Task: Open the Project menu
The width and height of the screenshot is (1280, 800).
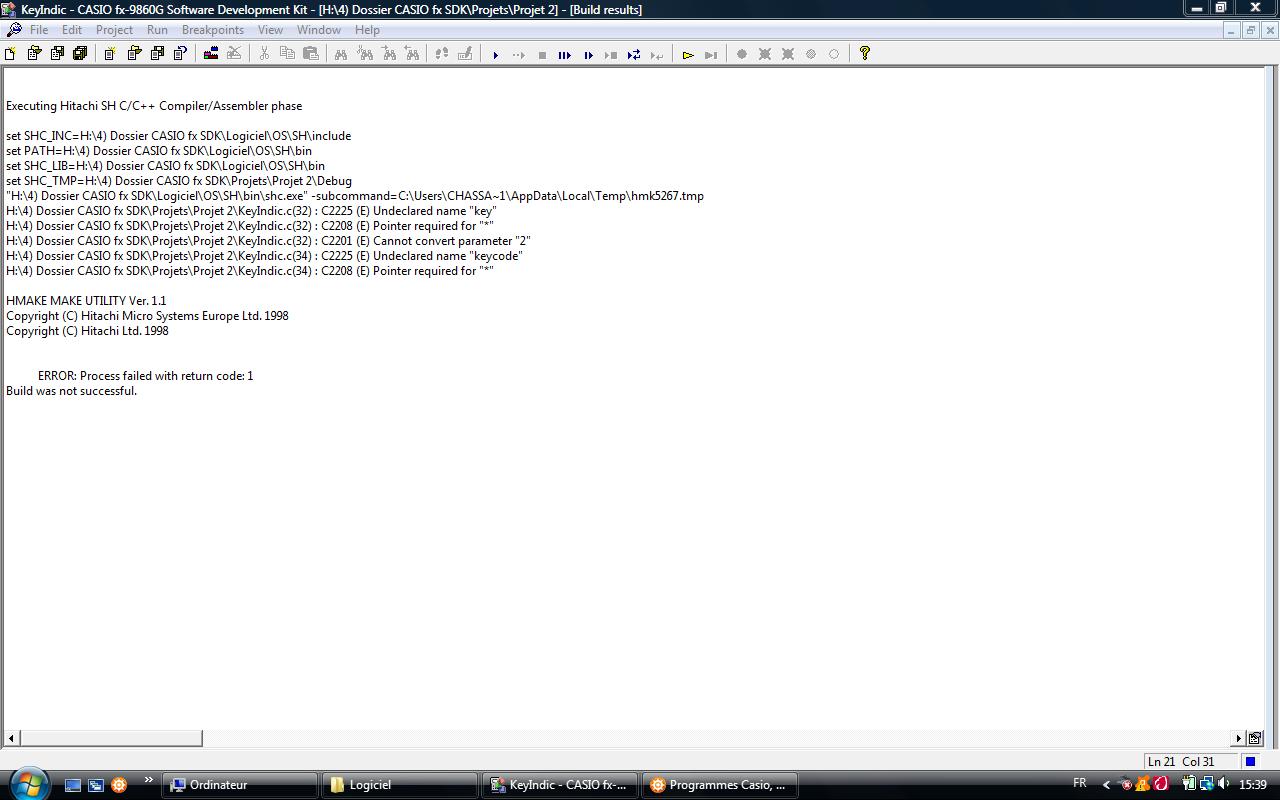Action: click(114, 30)
